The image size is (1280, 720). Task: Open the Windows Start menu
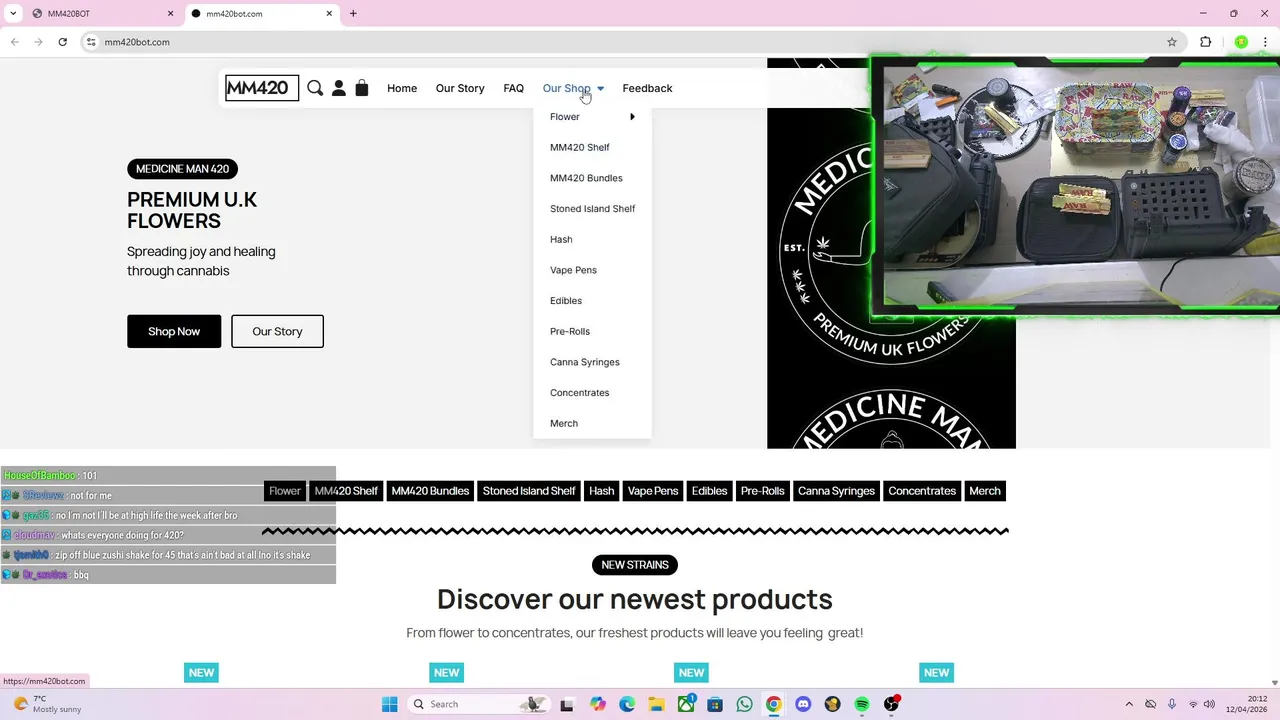pos(390,704)
